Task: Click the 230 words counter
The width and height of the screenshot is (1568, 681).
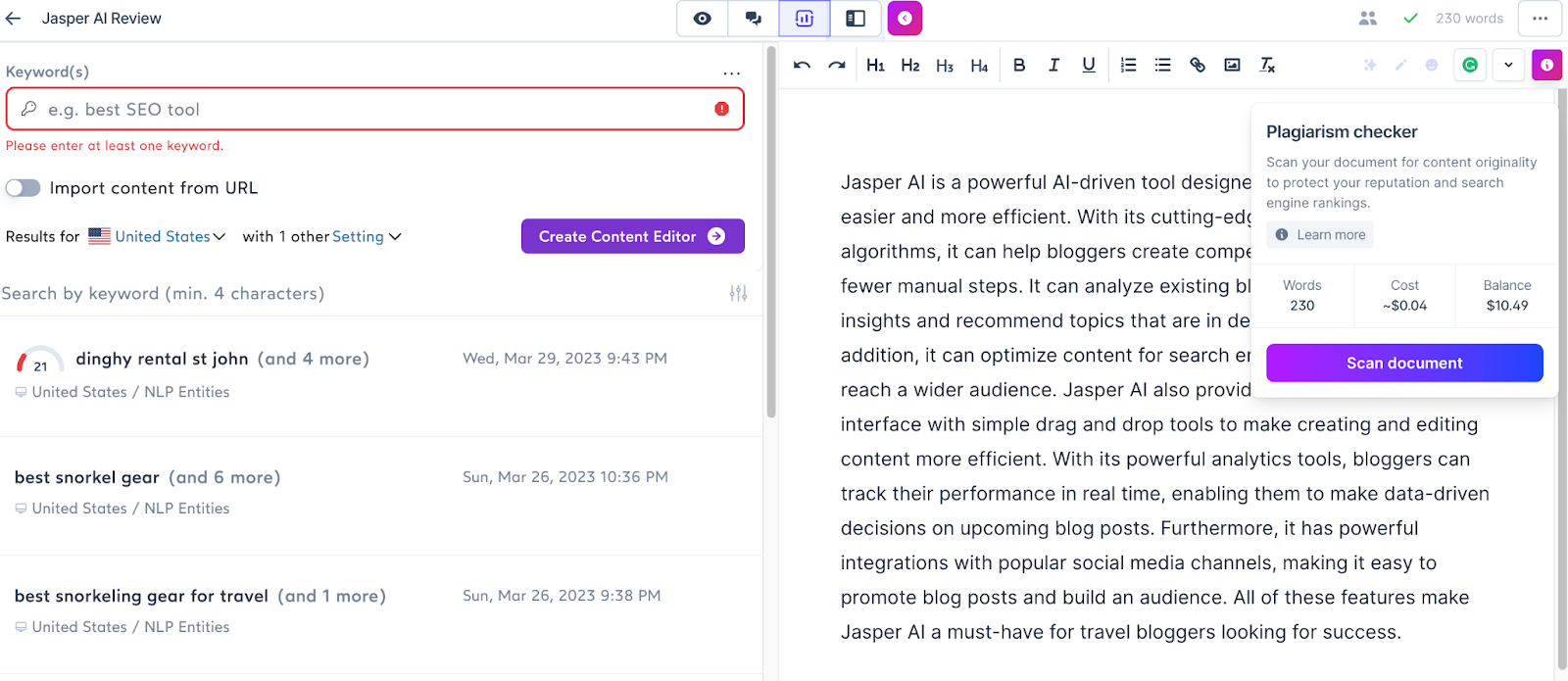Action: [1469, 19]
